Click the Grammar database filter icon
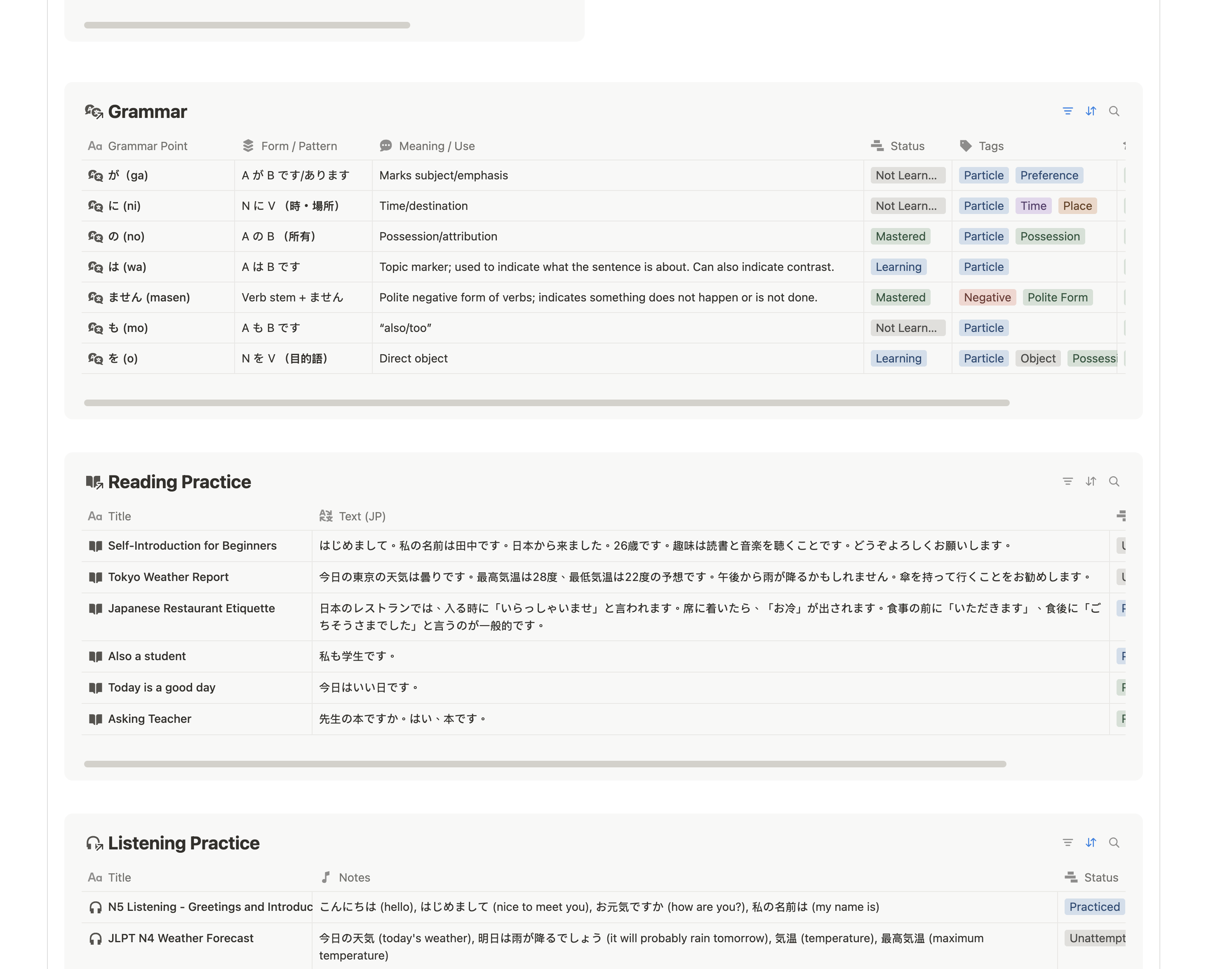 click(1067, 111)
